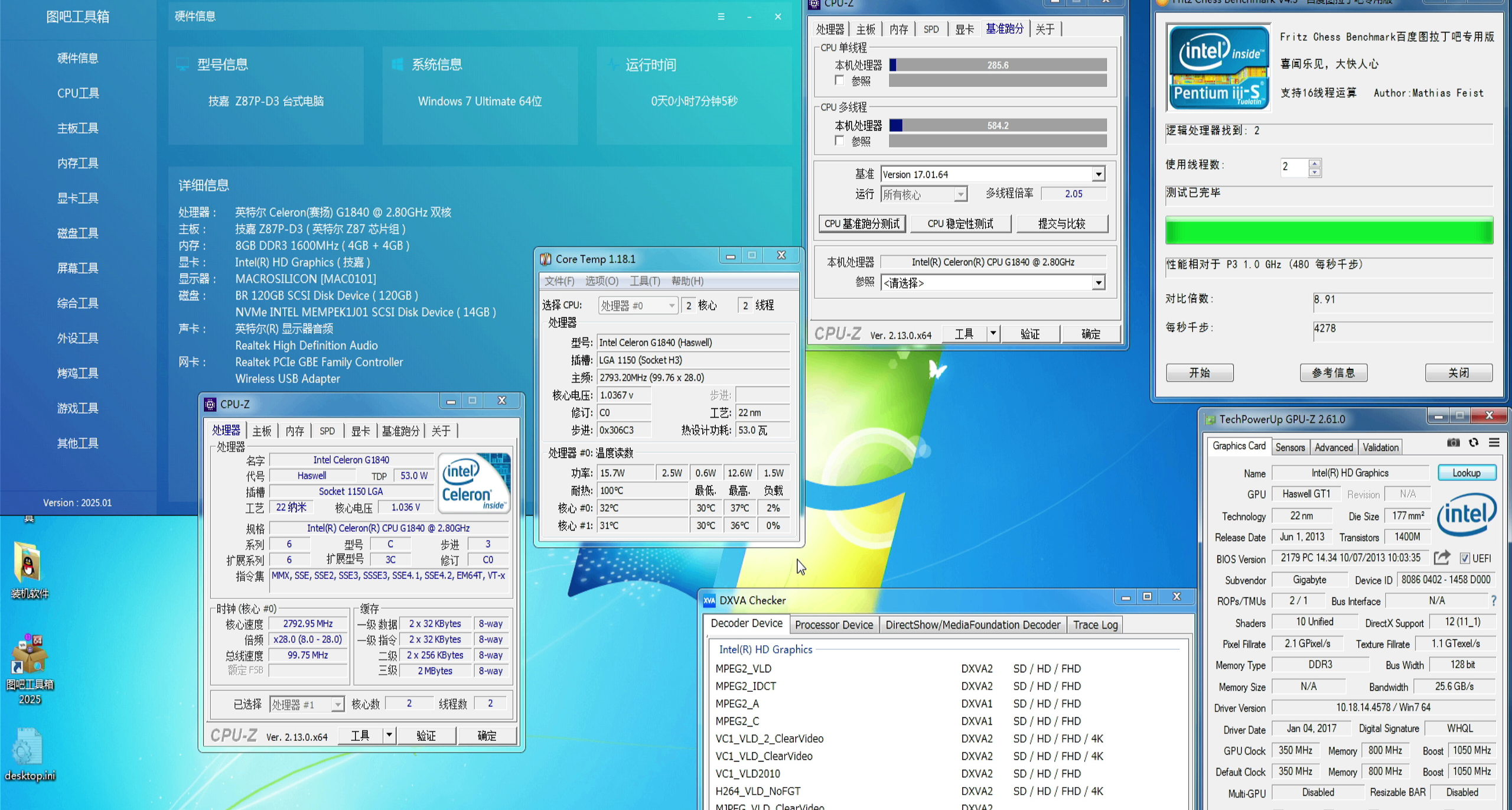Increase 使用线程数 with the up arrow
The width and height of the screenshot is (1512, 810).
coord(1314,163)
